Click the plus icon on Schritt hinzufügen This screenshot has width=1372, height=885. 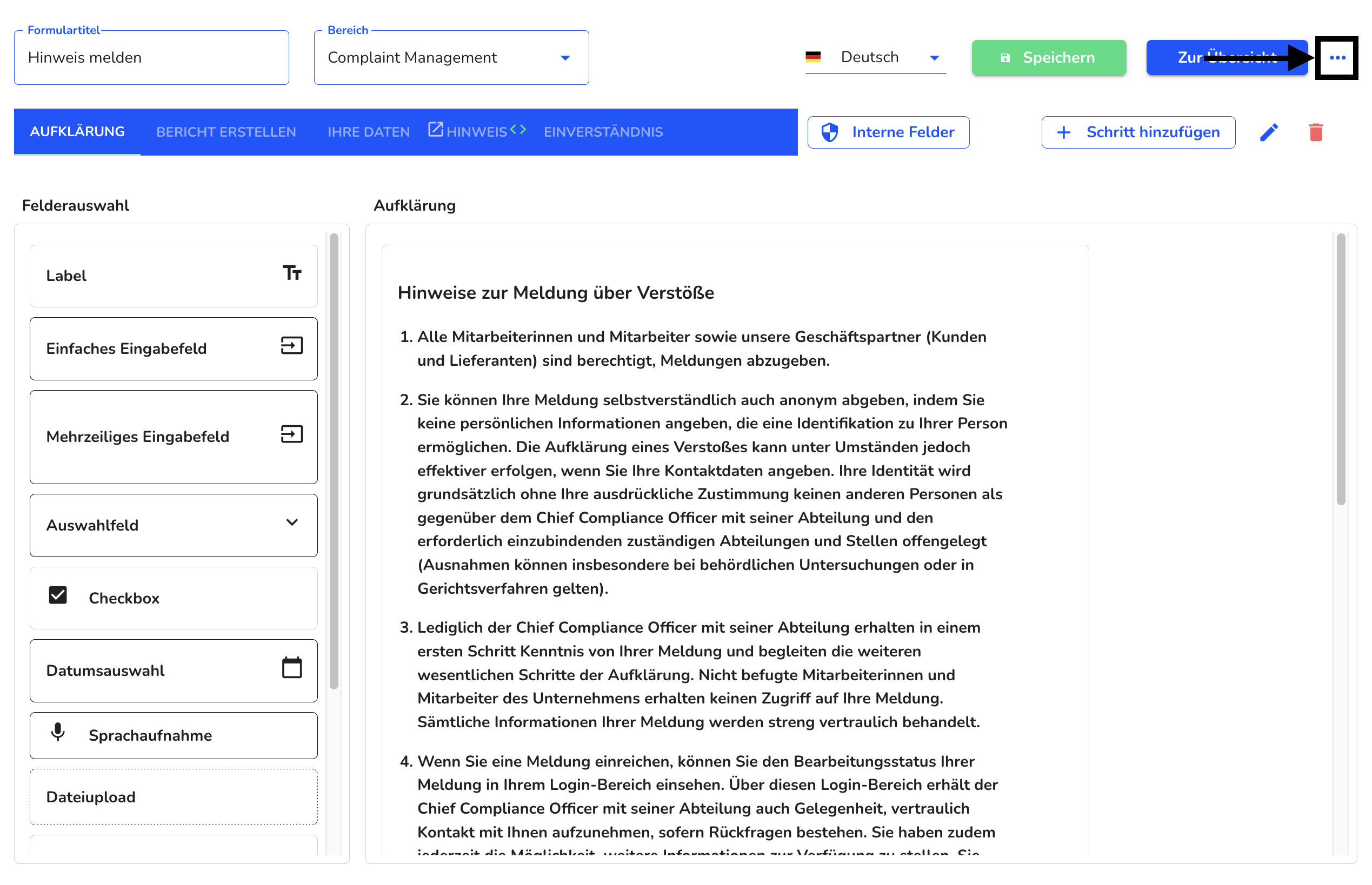pos(1063,132)
